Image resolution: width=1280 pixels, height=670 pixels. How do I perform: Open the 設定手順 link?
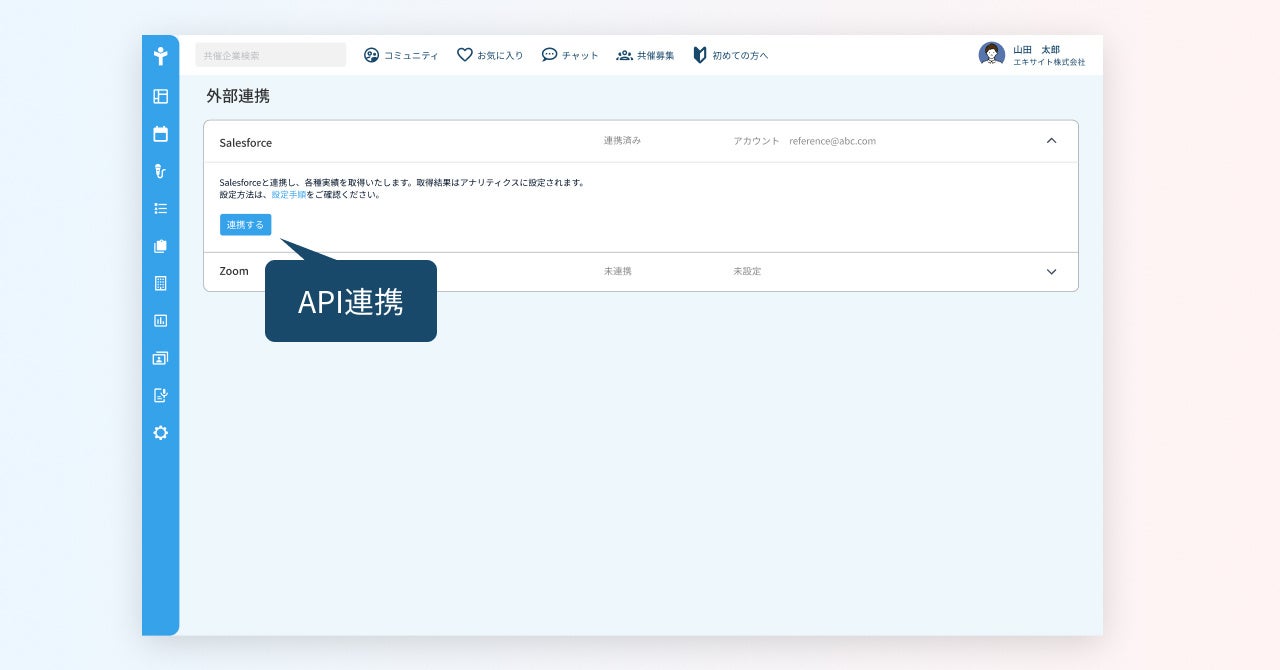[x=289, y=195]
